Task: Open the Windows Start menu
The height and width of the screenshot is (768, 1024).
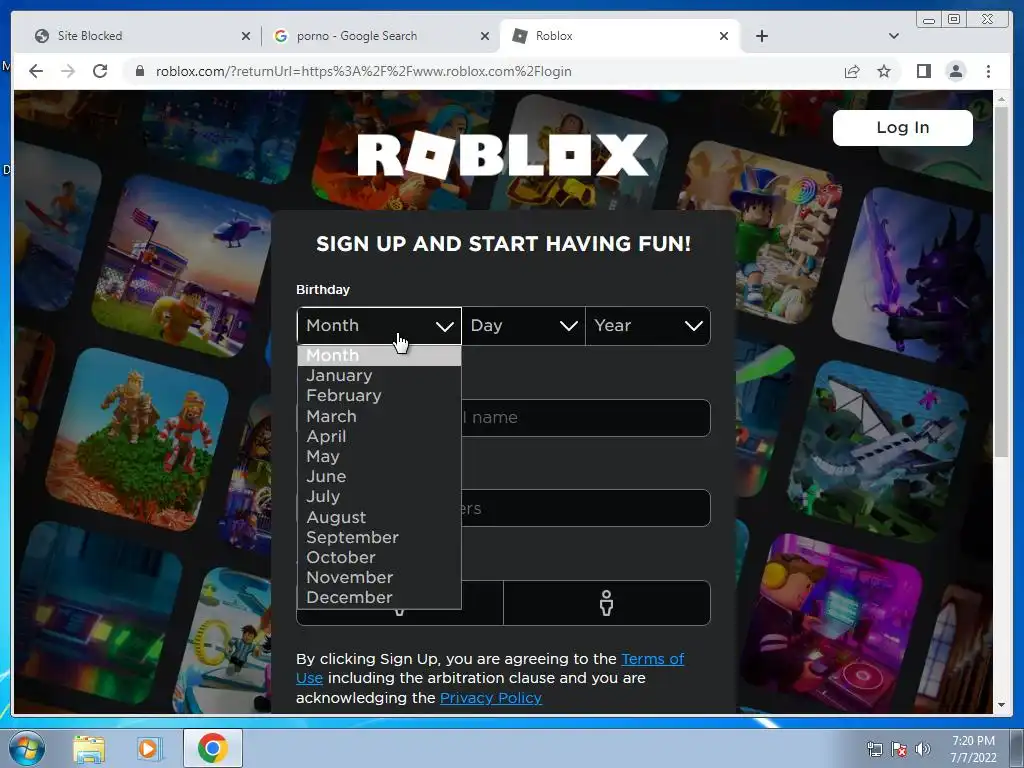Action: pos(26,748)
